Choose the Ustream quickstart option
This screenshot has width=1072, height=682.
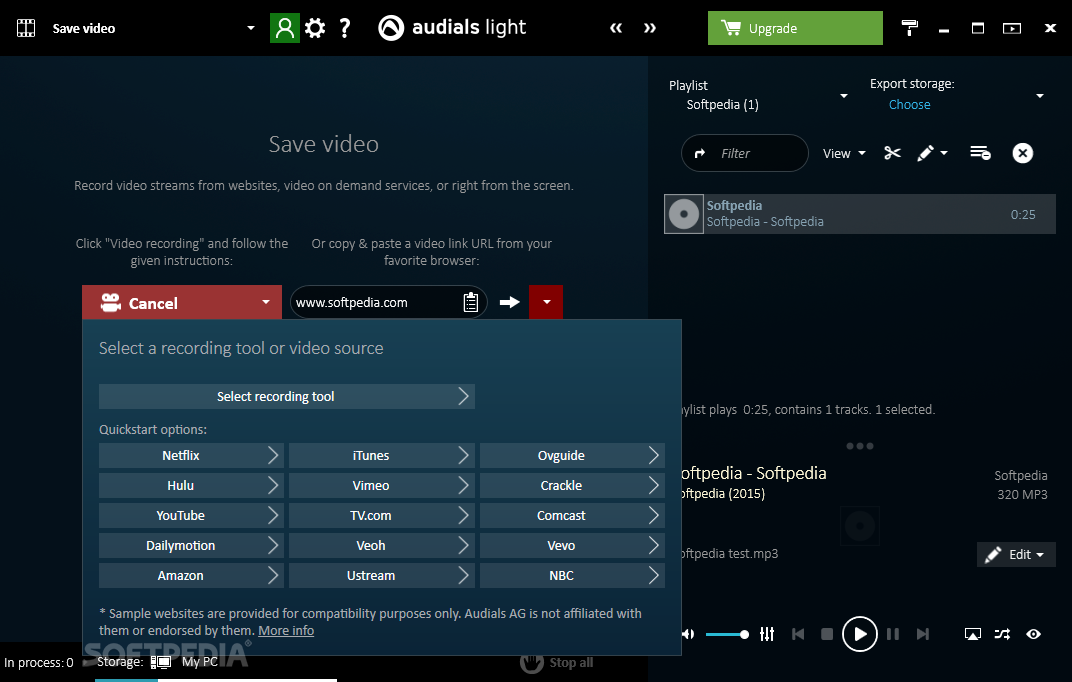(381, 575)
